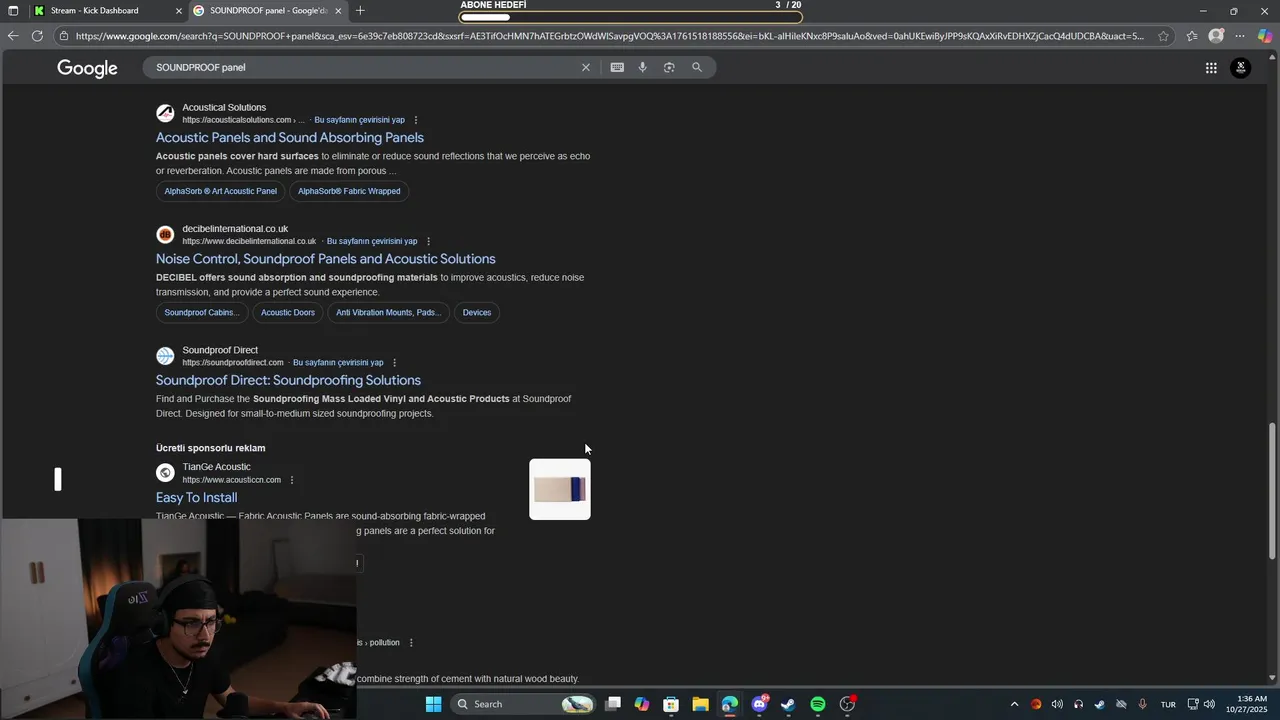
Task: Open Steam from the taskbar
Action: coord(788,704)
